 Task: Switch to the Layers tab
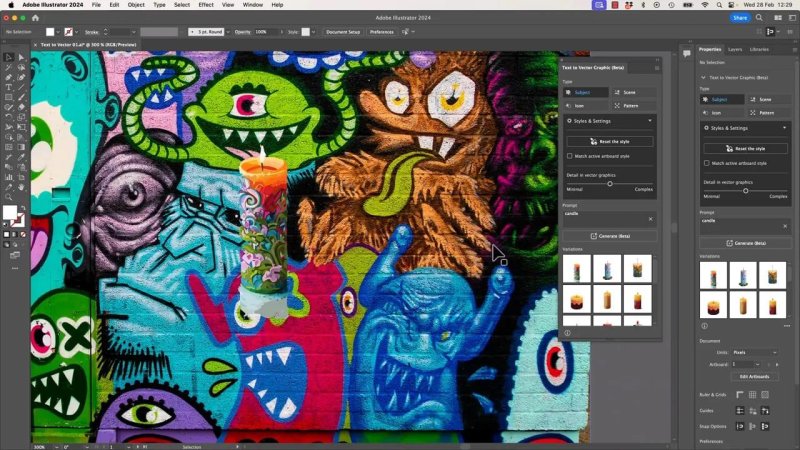coord(735,49)
